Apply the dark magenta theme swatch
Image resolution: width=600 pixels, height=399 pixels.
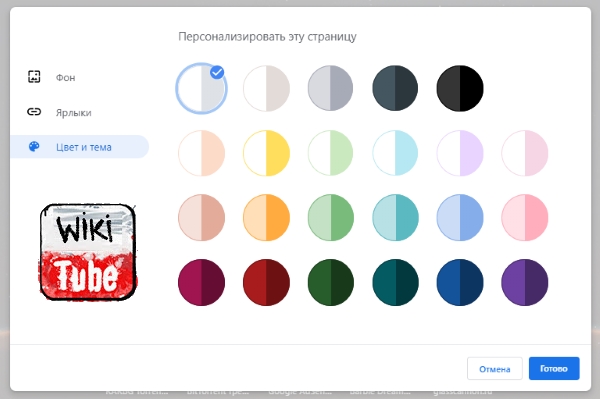(201, 282)
